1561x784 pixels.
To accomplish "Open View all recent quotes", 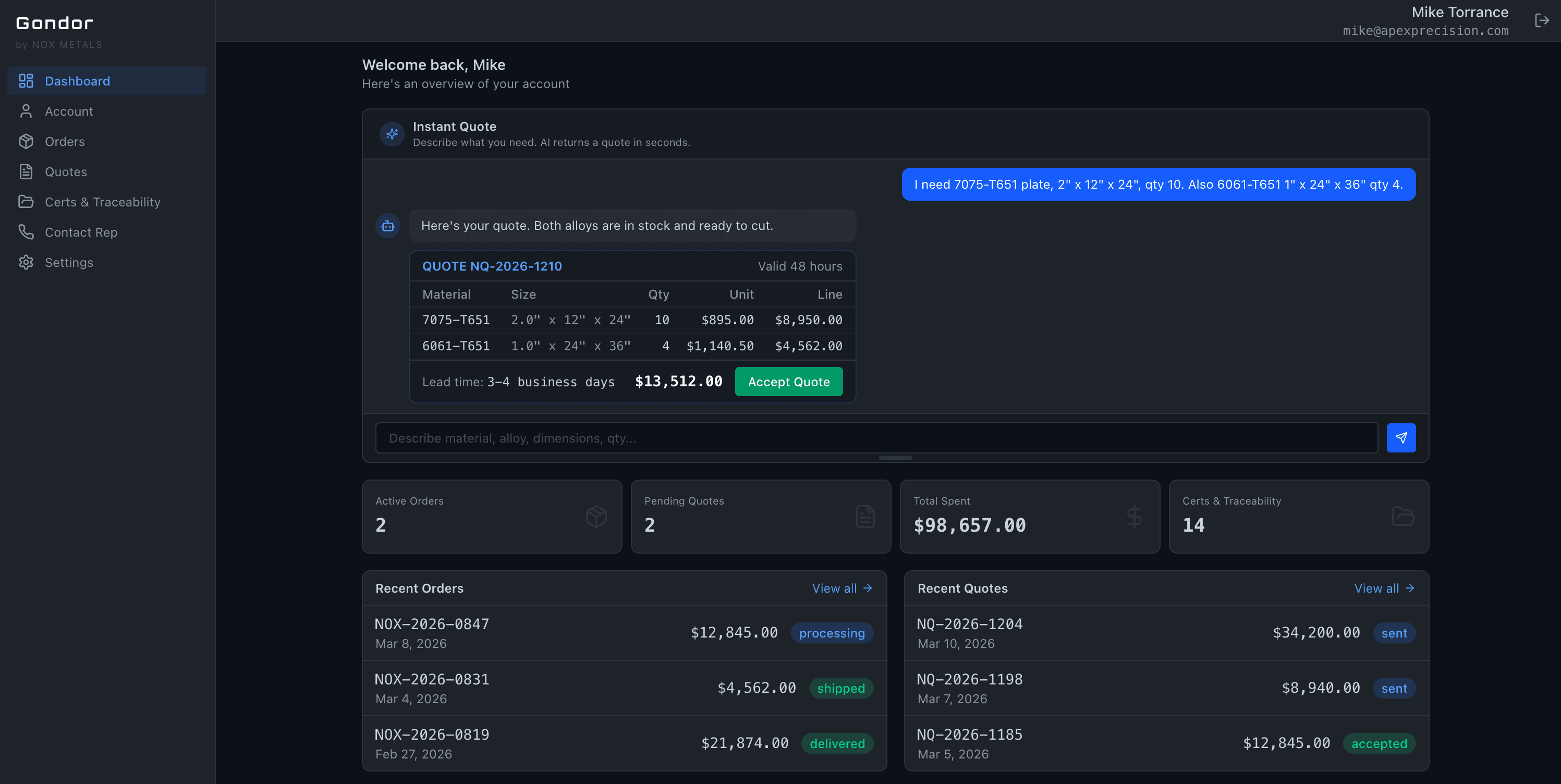I will point(1385,587).
